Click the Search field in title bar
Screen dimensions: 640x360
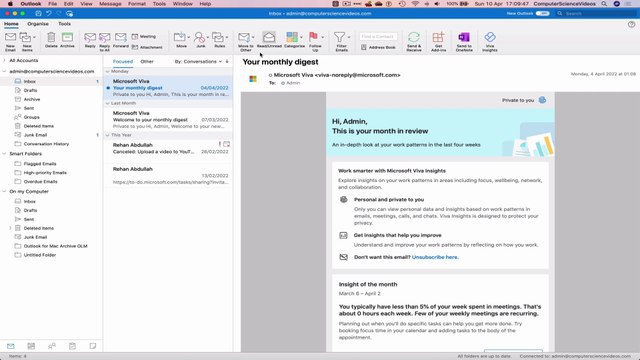pyautogui.click(x=596, y=13)
